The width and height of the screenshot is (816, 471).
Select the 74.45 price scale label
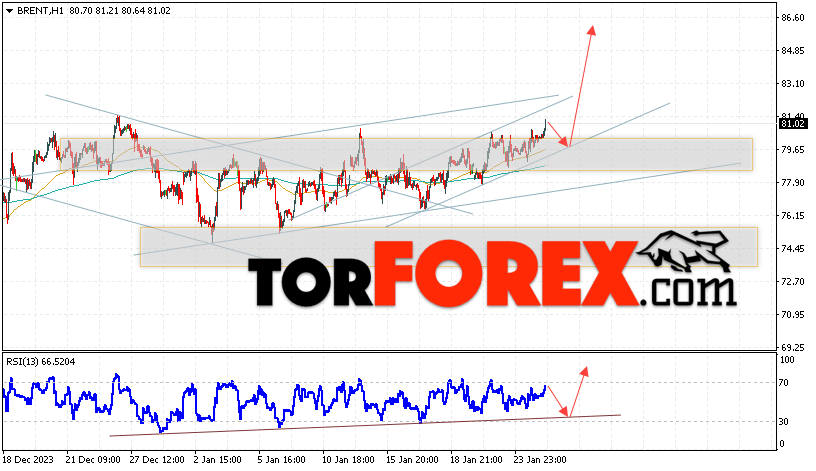793,248
